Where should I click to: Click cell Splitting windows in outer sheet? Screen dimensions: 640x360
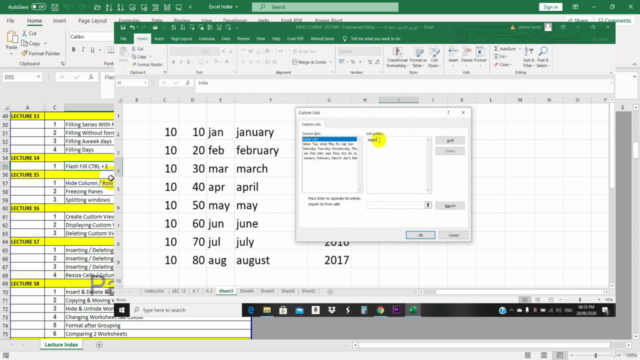(x=89, y=200)
